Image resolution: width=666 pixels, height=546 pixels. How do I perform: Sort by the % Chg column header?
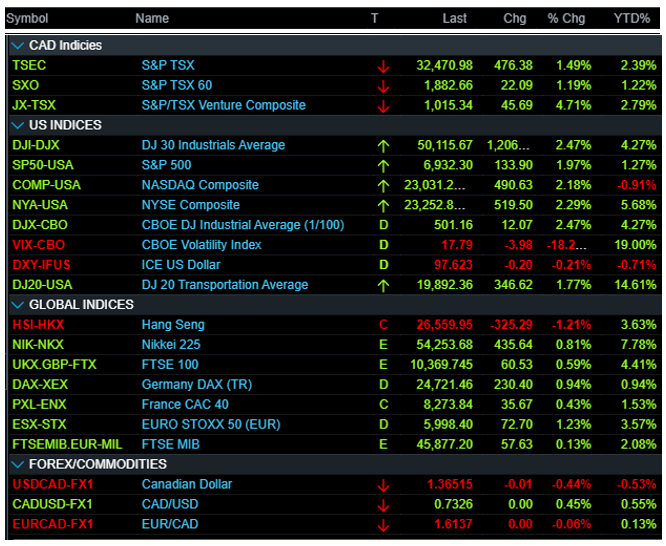point(566,19)
